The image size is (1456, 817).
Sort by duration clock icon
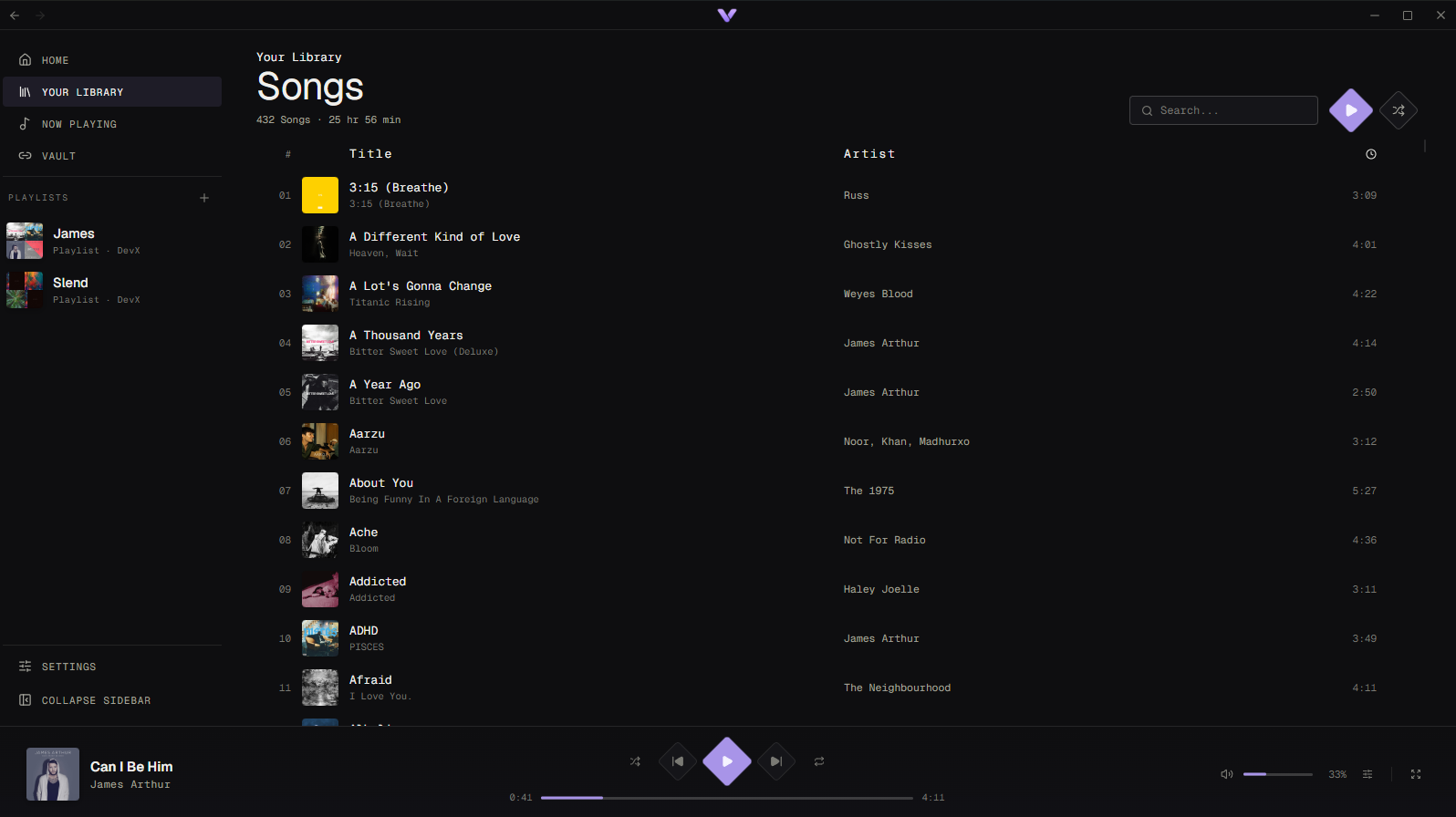point(1371,154)
